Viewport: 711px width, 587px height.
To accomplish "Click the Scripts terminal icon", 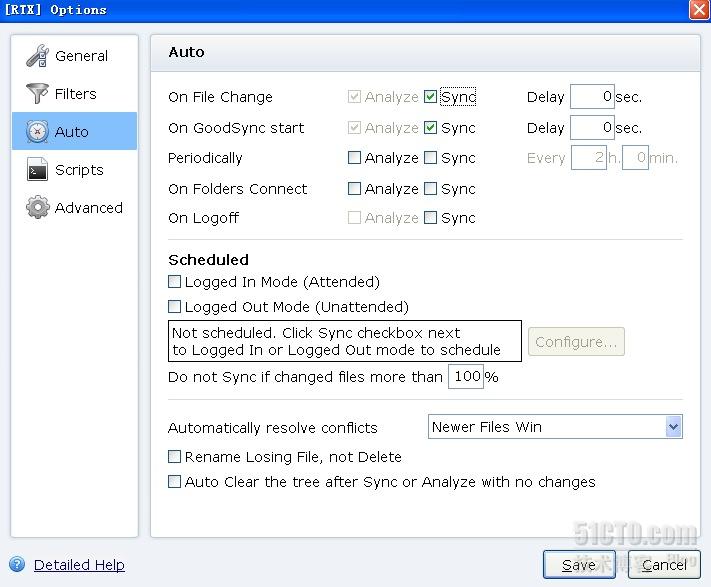I will pos(37,170).
